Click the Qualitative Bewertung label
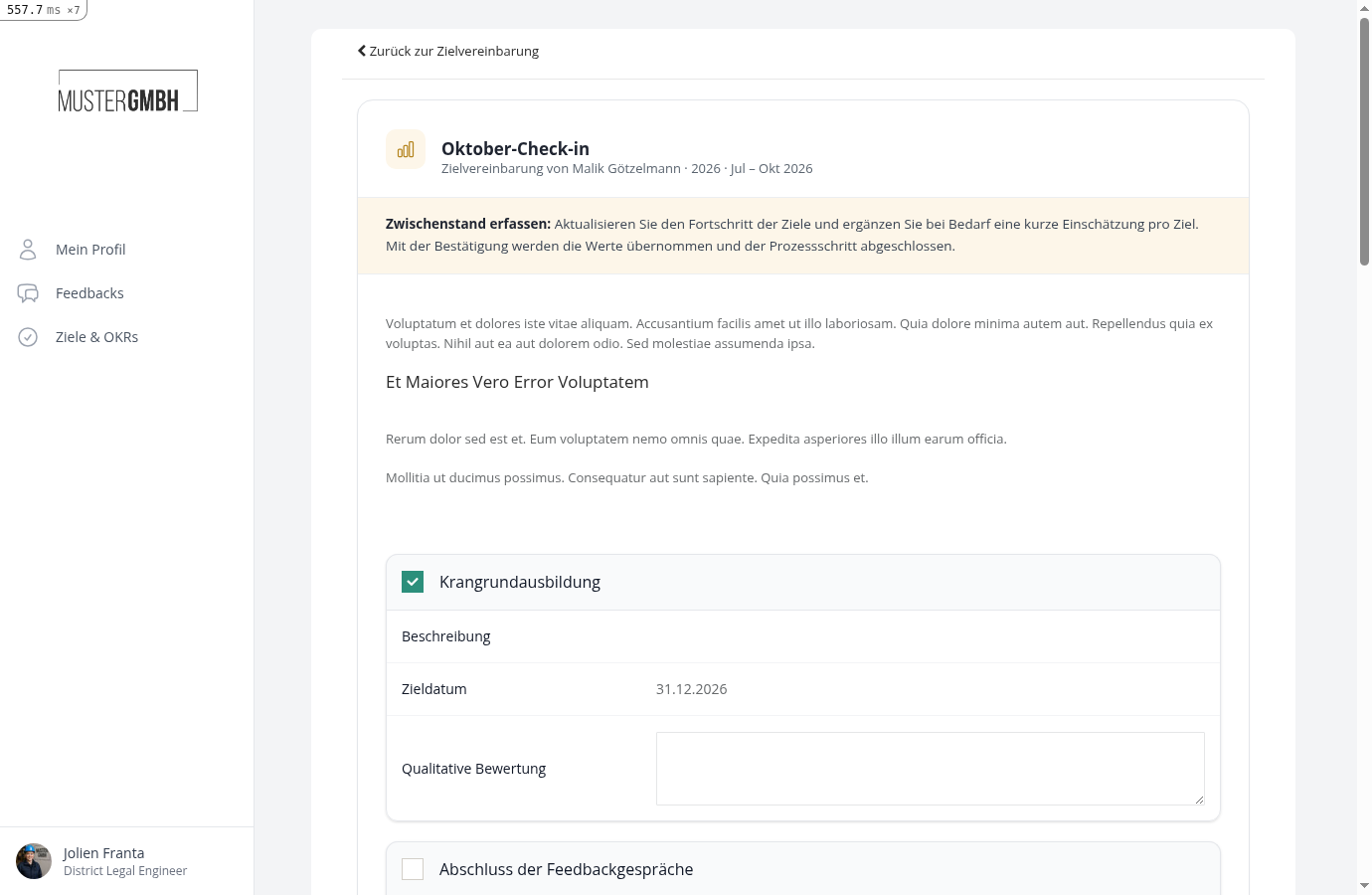The height and width of the screenshot is (895, 1372). (473, 769)
